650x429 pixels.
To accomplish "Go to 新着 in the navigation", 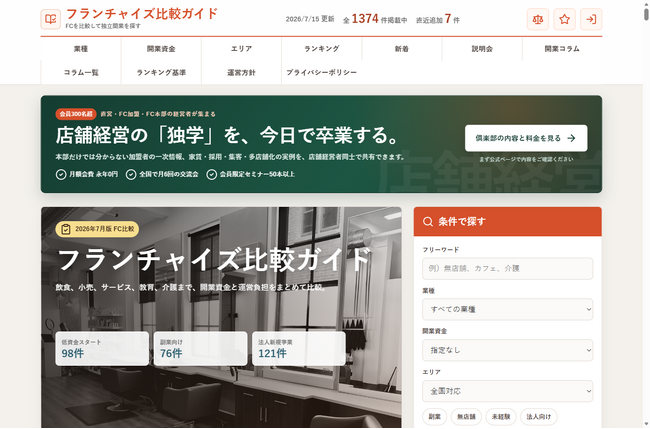I will 402,49.
